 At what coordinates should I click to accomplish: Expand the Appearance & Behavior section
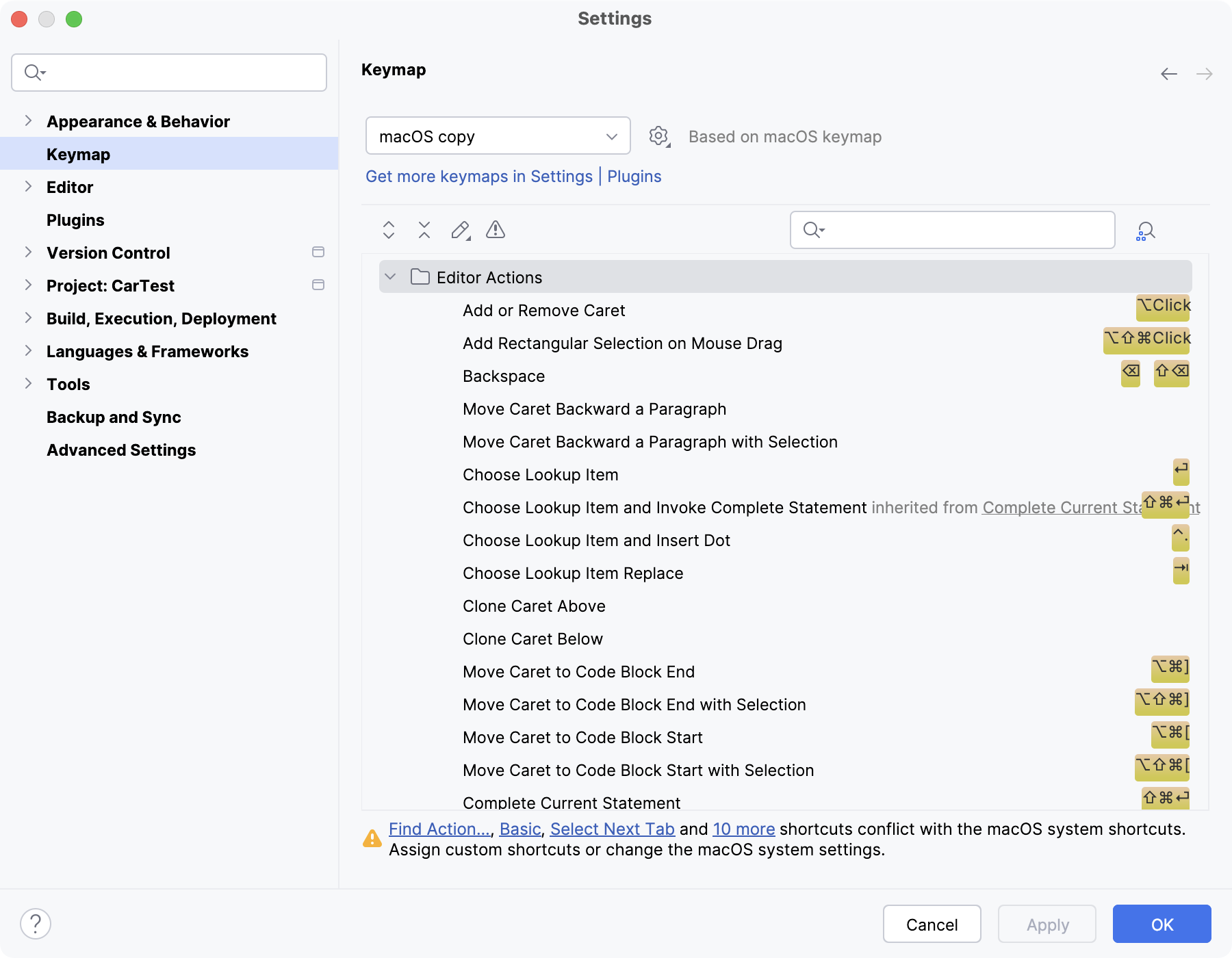tap(29, 120)
